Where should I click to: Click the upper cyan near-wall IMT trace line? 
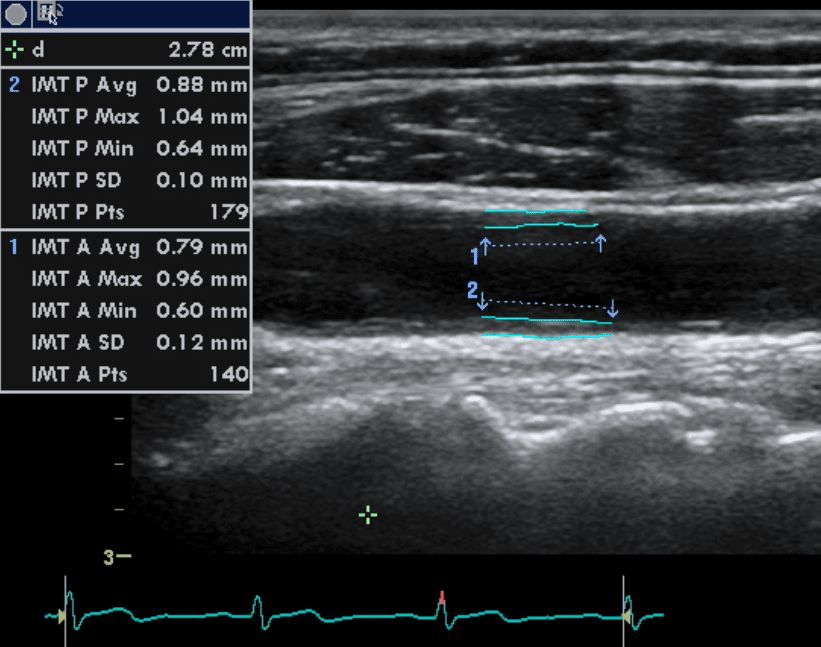click(535, 211)
